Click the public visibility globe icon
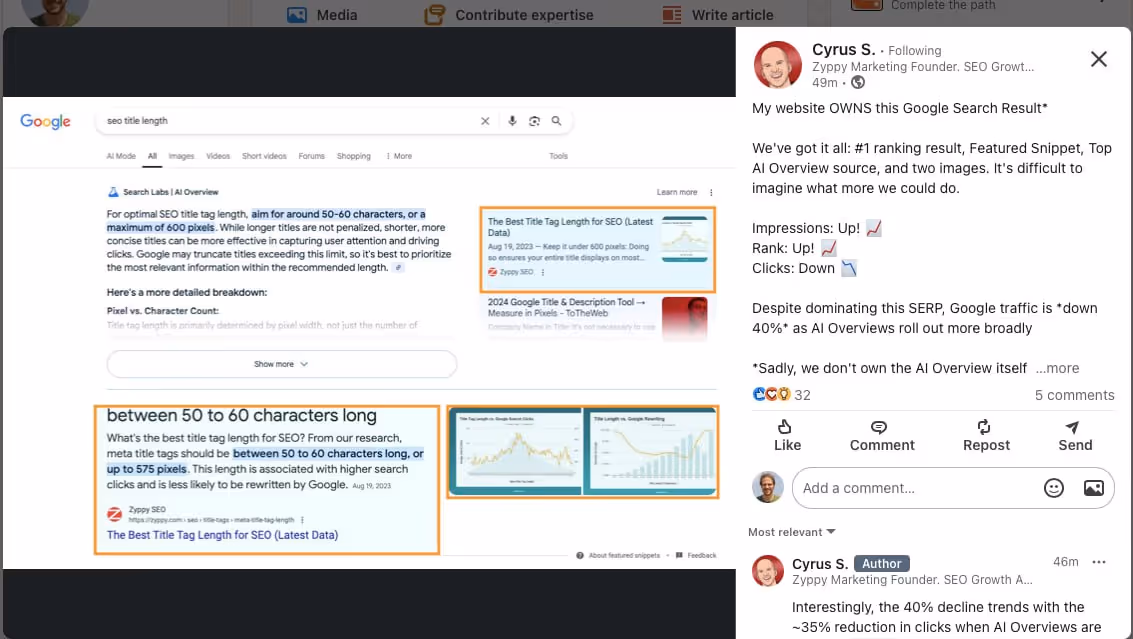This screenshot has width=1133, height=639. click(x=858, y=82)
